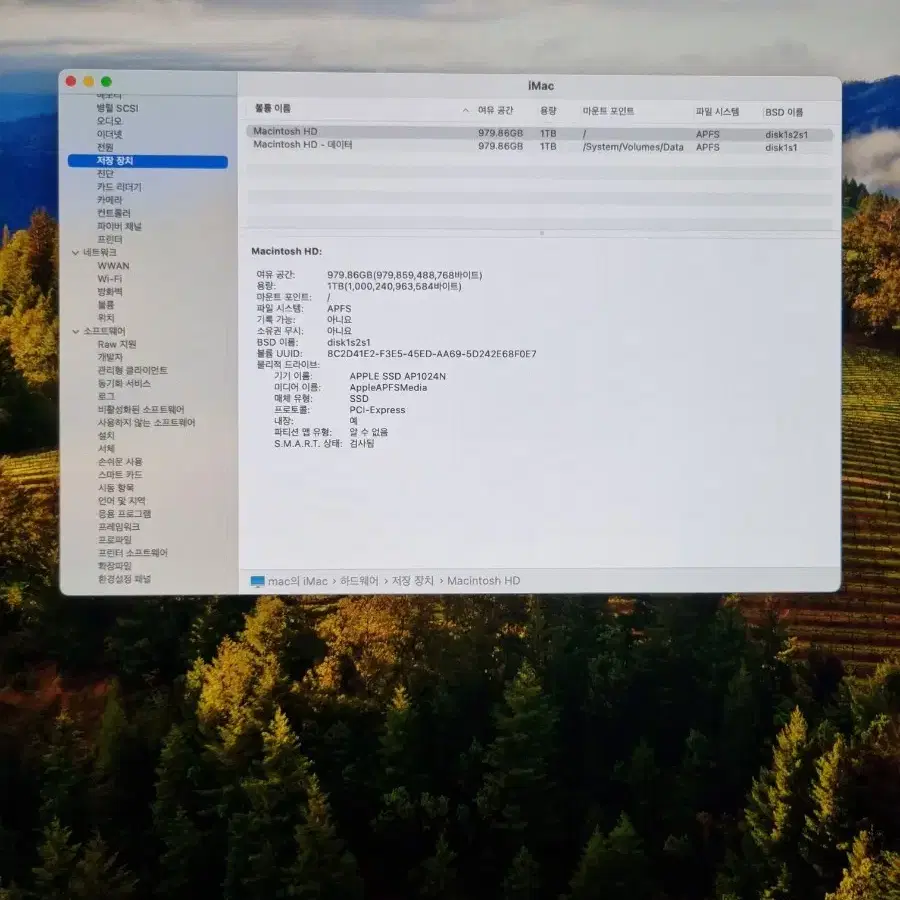The image size is (900, 900).
Task: Sort by the 용량 column header
Action: pos(548,111)
